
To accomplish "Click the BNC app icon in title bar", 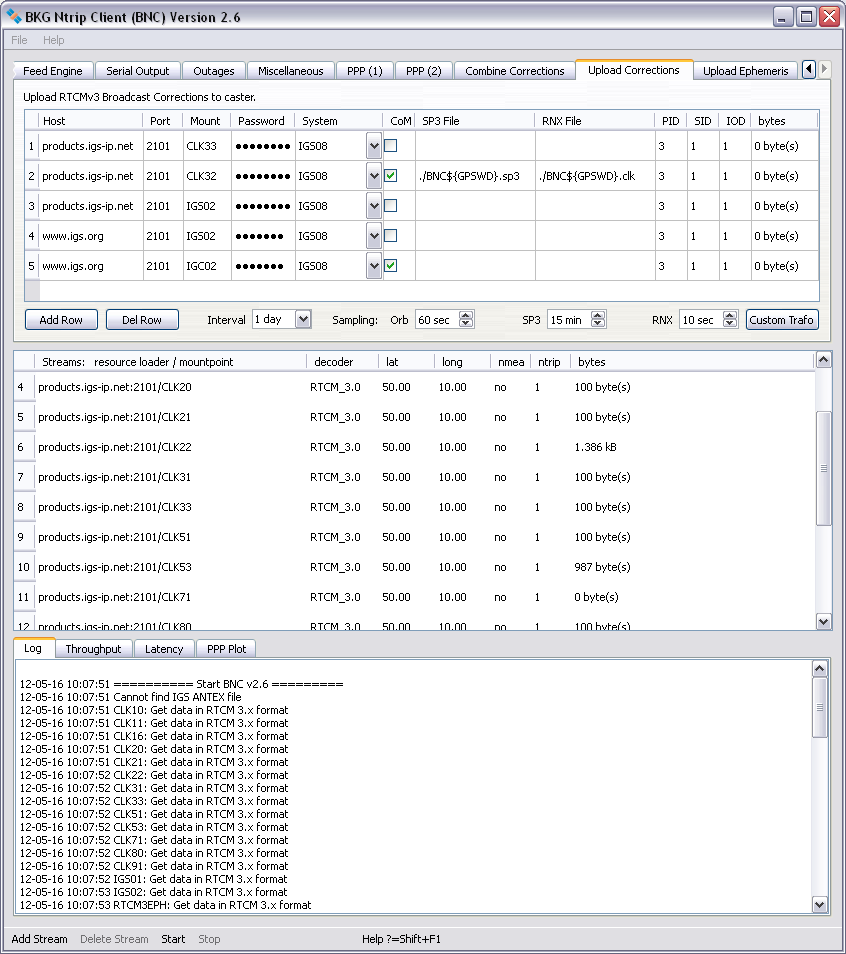I will [14, 17].
